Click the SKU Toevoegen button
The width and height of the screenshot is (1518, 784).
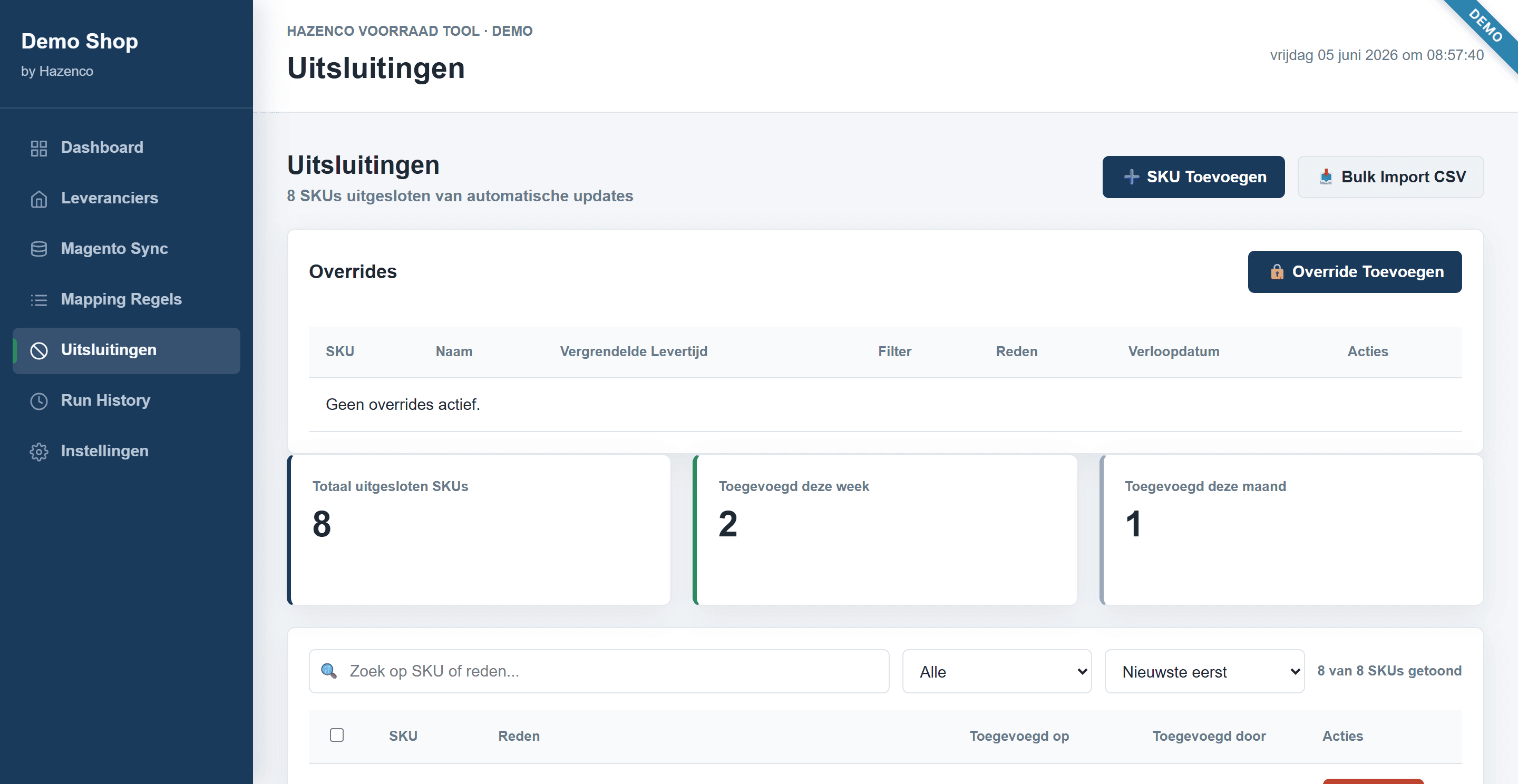(x=1193, y=177)
